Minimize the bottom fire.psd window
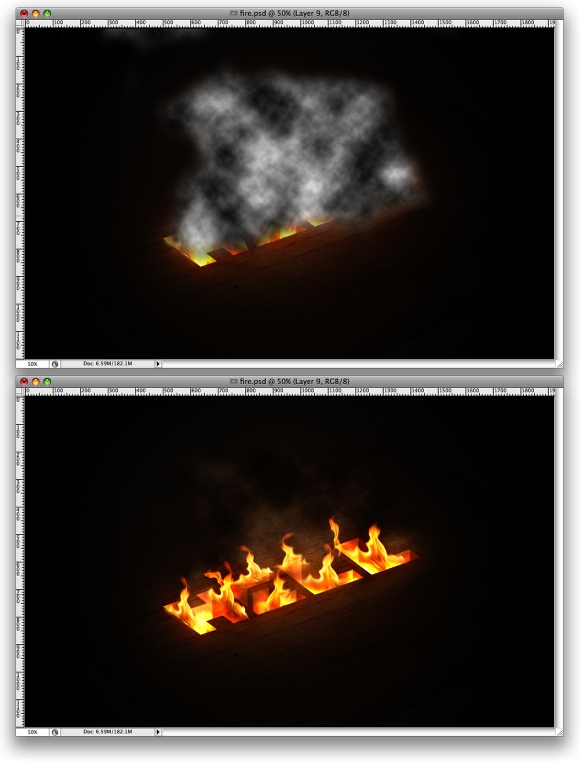 point(35,382)
